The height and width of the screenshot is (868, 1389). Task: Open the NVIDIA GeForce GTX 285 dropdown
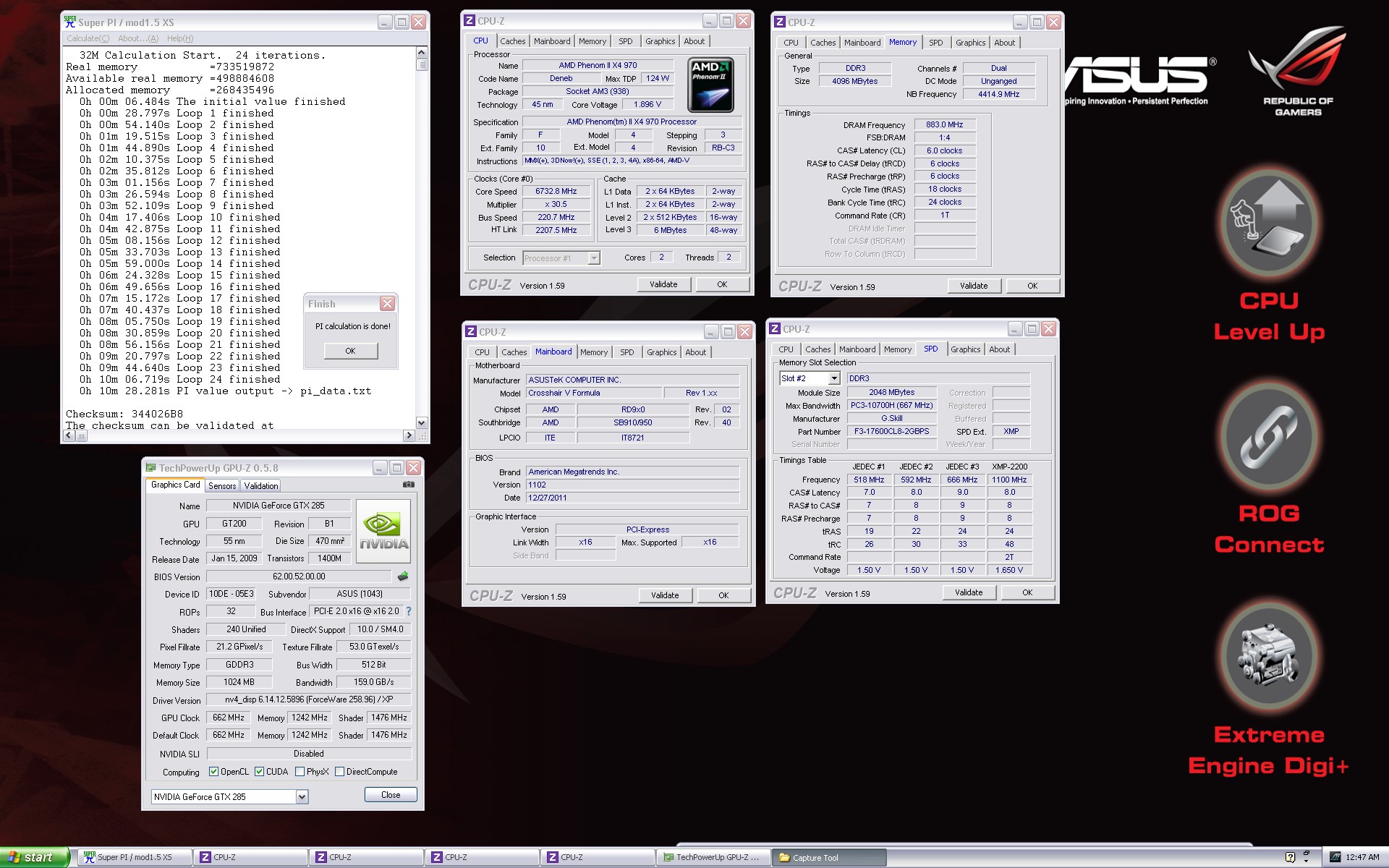(302, 796)
